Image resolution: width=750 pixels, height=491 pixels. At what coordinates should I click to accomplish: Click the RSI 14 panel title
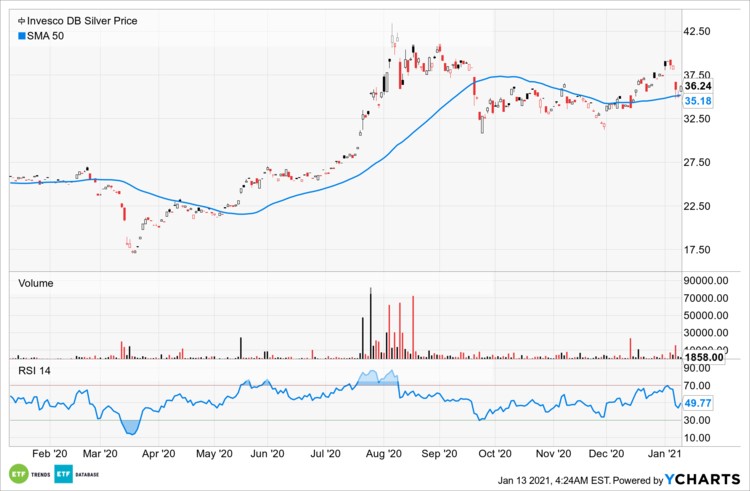click(x=36, y=371)
